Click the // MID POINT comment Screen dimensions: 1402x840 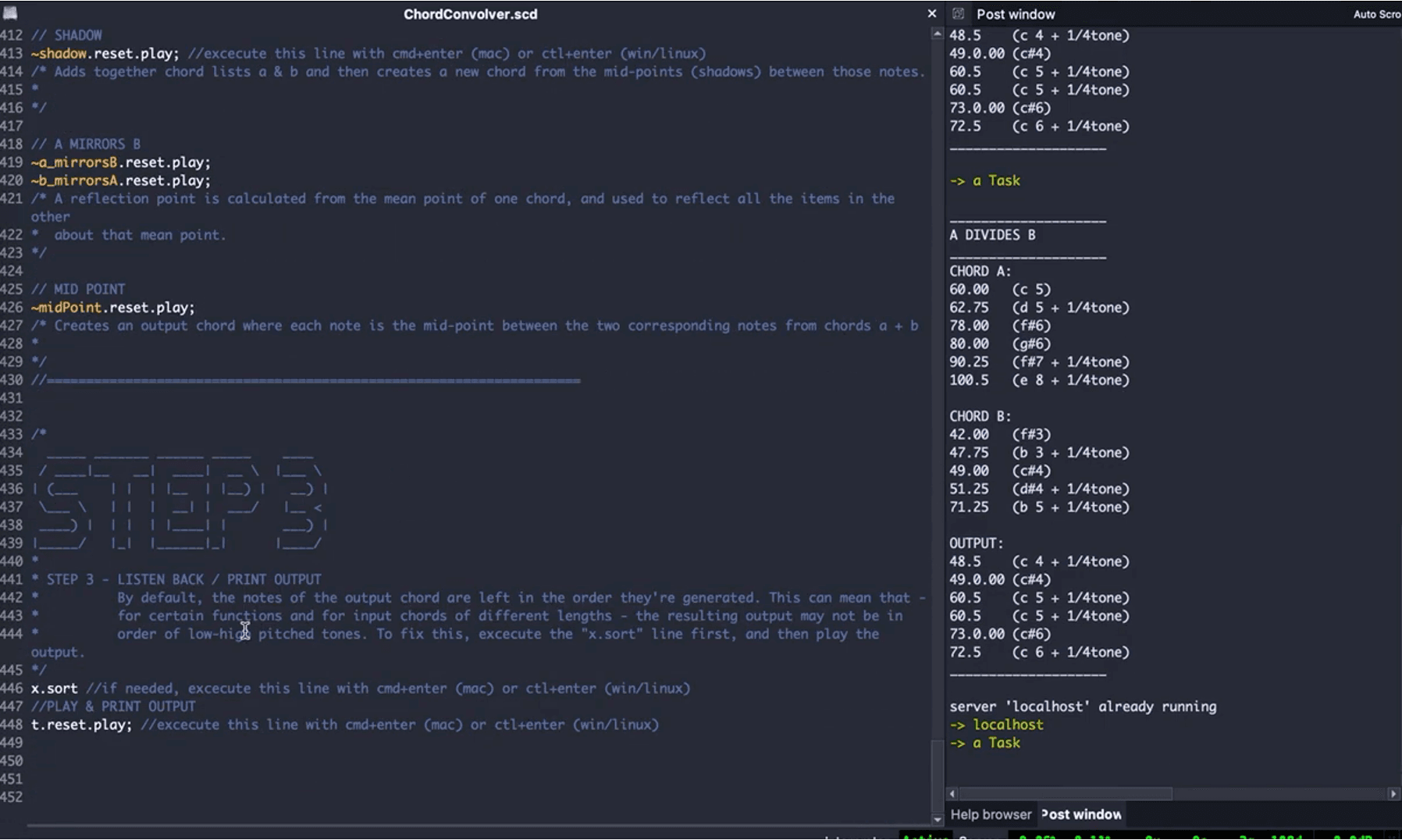tap(78, 290)
